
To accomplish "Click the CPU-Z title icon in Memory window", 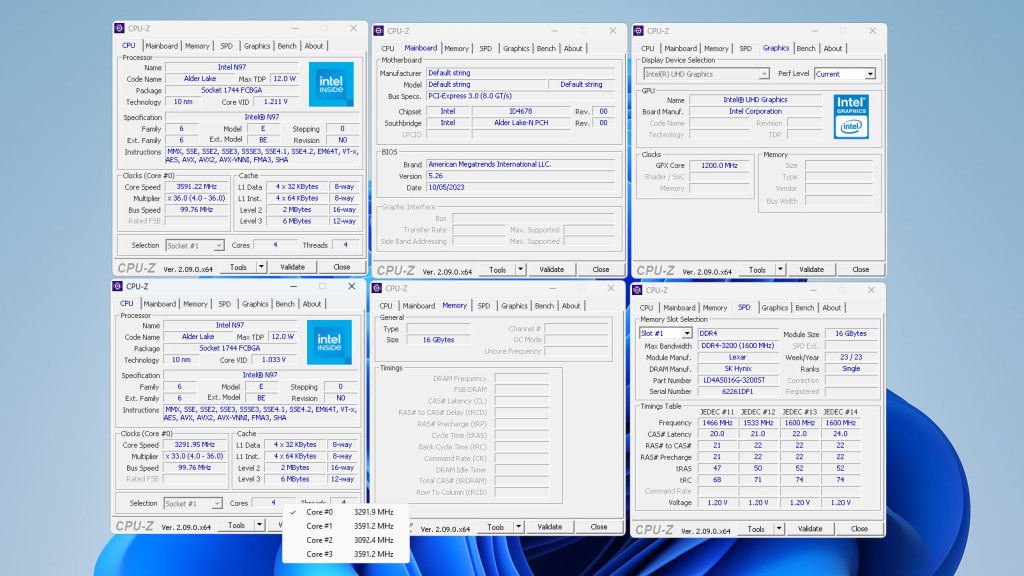I will 377,288.
